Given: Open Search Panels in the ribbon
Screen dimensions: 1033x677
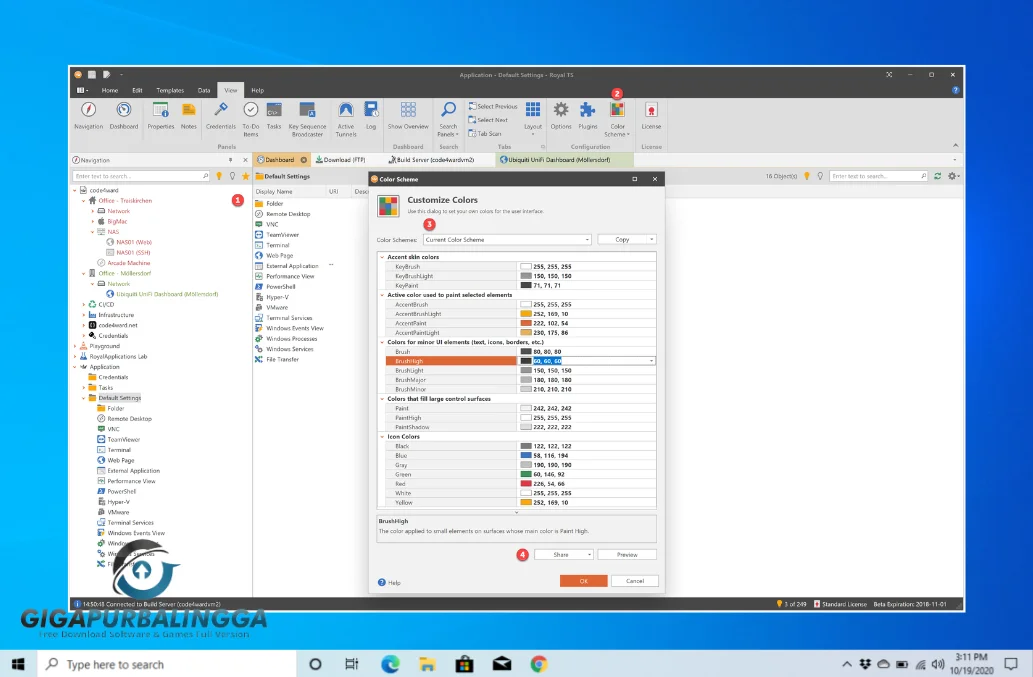Looking at the screenshot, I should [448, 119].
